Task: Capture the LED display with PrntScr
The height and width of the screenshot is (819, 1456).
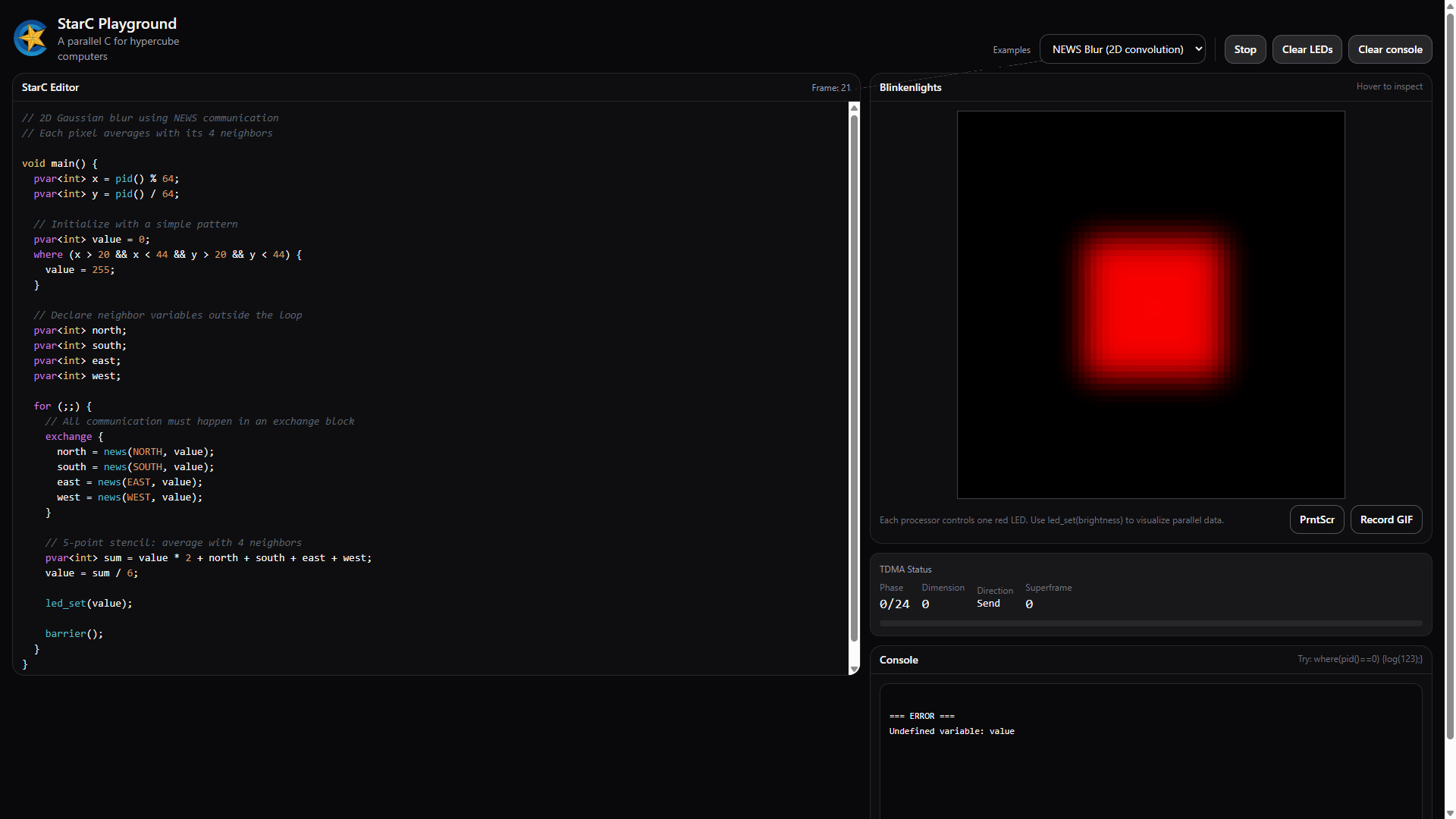Action: tap(1316, 519)
